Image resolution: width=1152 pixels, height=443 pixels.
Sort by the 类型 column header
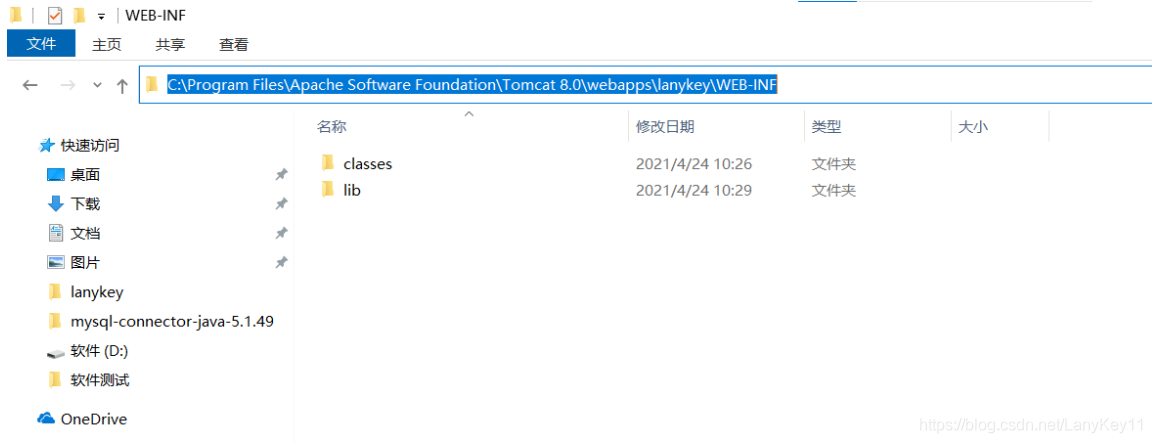point(826,126)
